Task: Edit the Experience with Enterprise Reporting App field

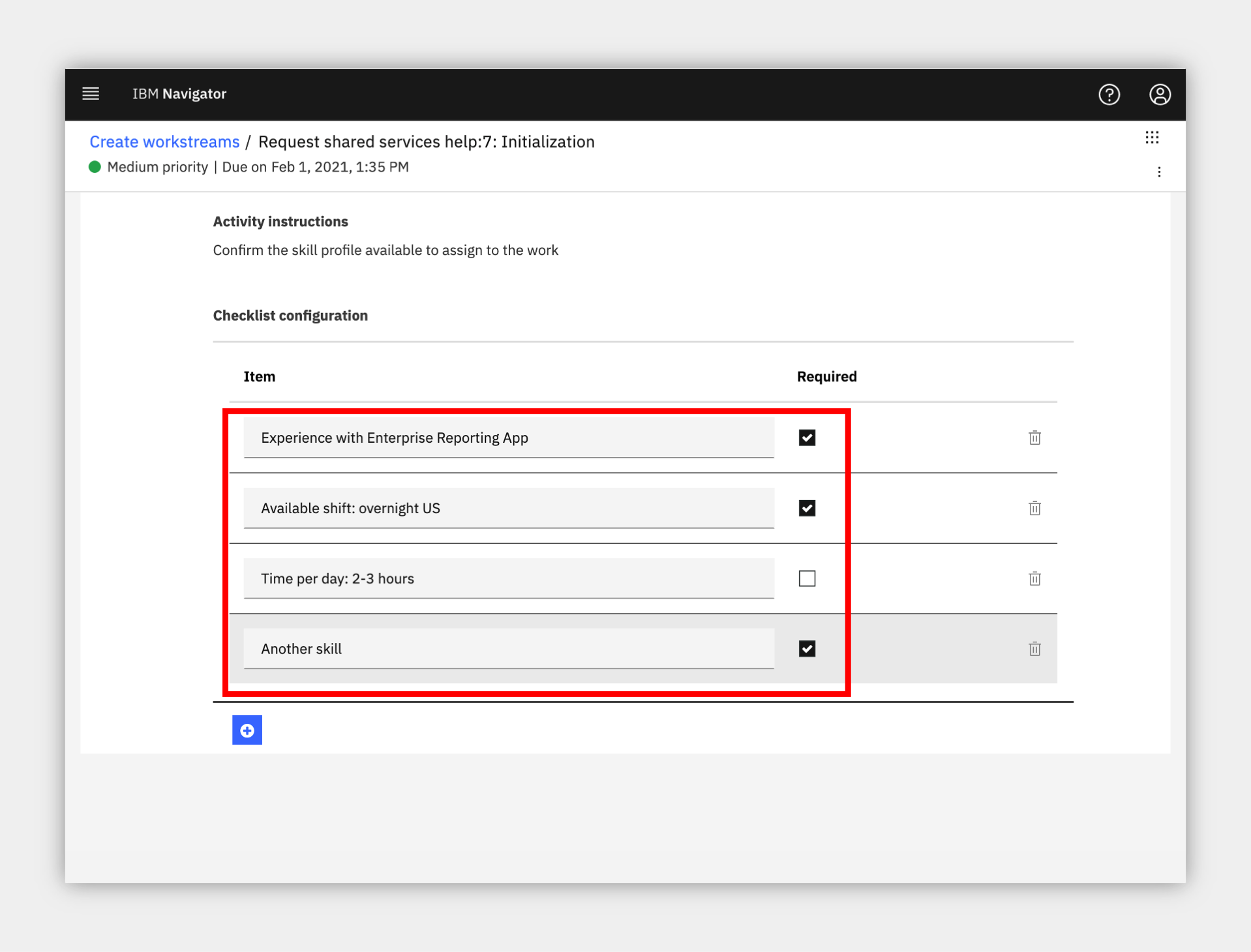Action: point(509,438)
